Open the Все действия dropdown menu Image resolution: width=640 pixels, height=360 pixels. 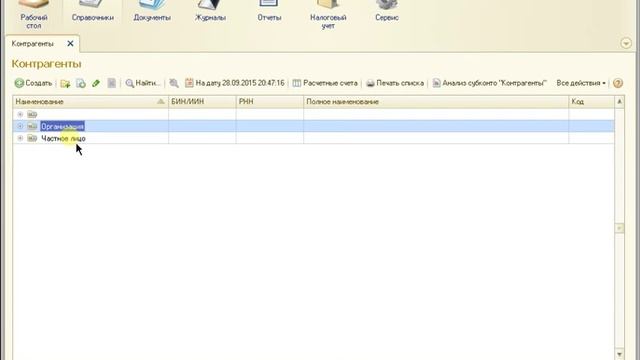pyautogui.click(x=581, y=83)
